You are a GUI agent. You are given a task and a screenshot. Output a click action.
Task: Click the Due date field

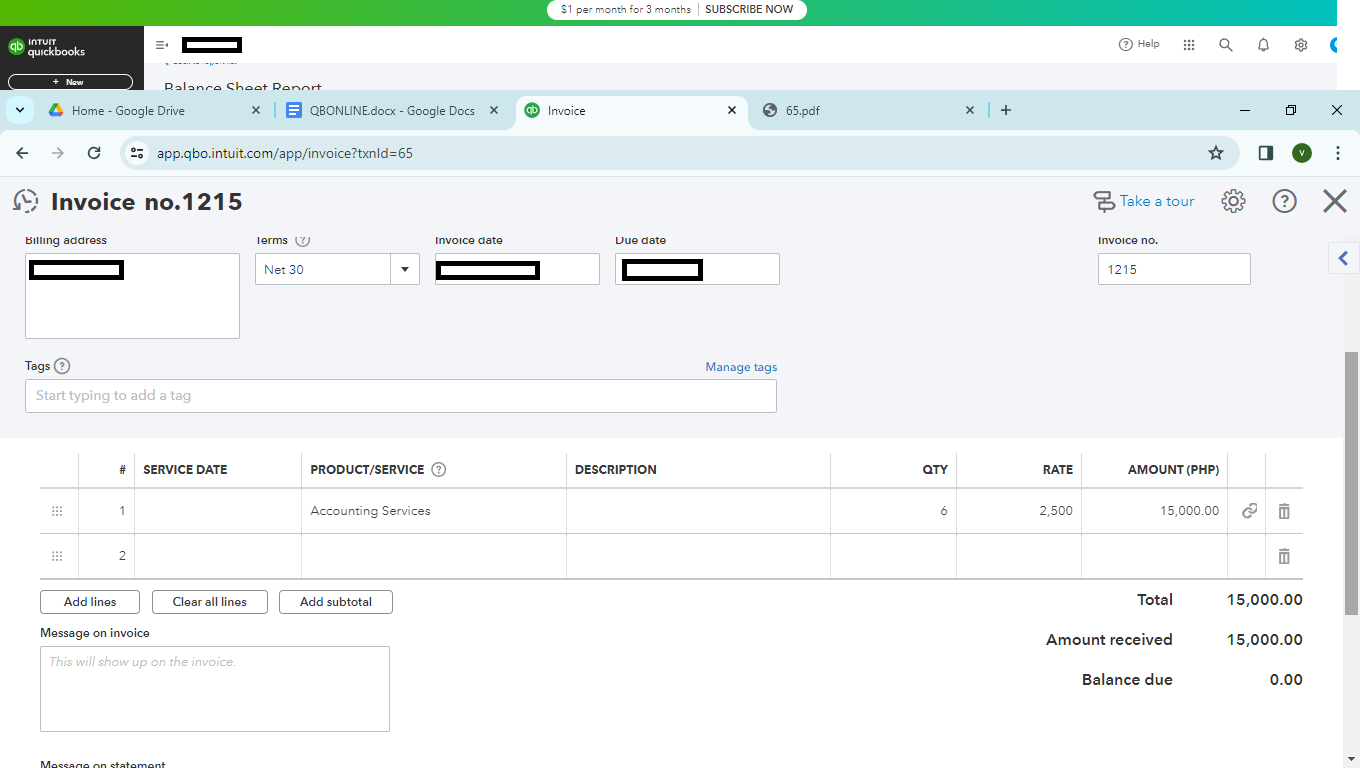pos(697,269)
